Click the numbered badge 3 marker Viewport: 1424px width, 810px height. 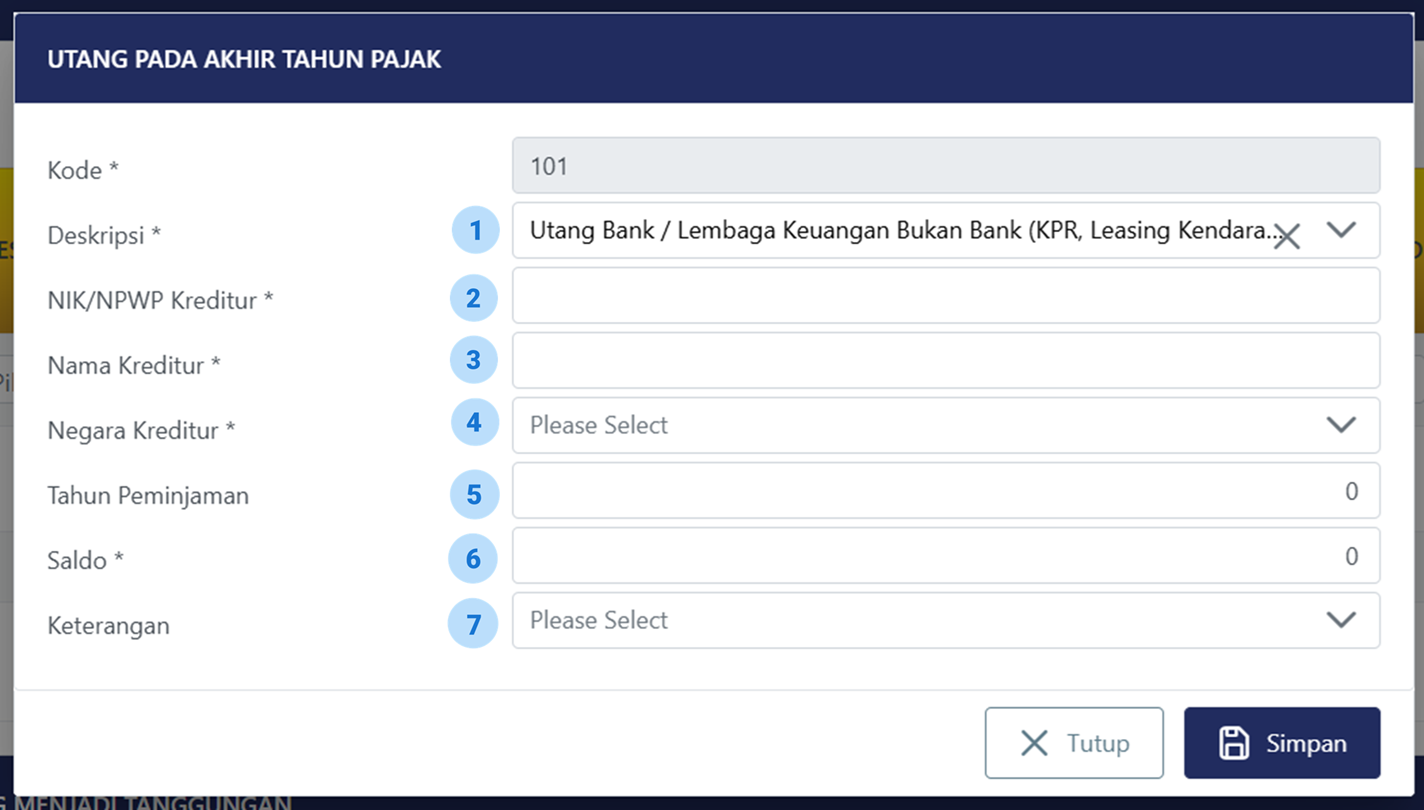[x=474, y=360]
